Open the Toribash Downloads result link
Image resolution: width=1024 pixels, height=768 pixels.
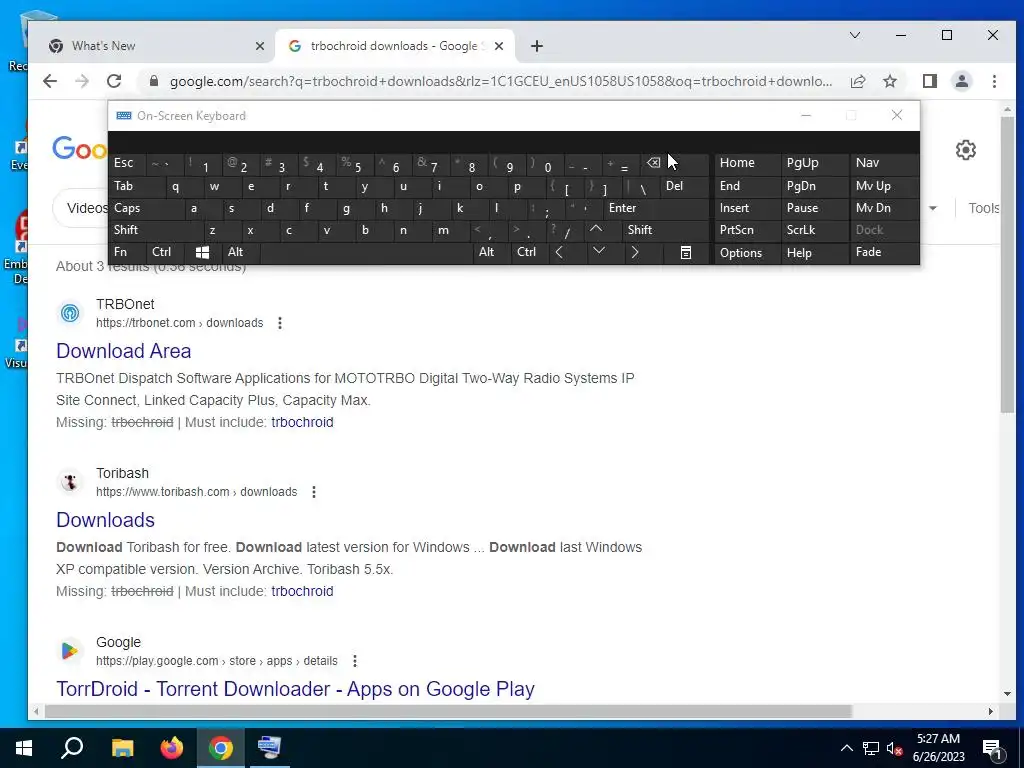tap(105, 520)
